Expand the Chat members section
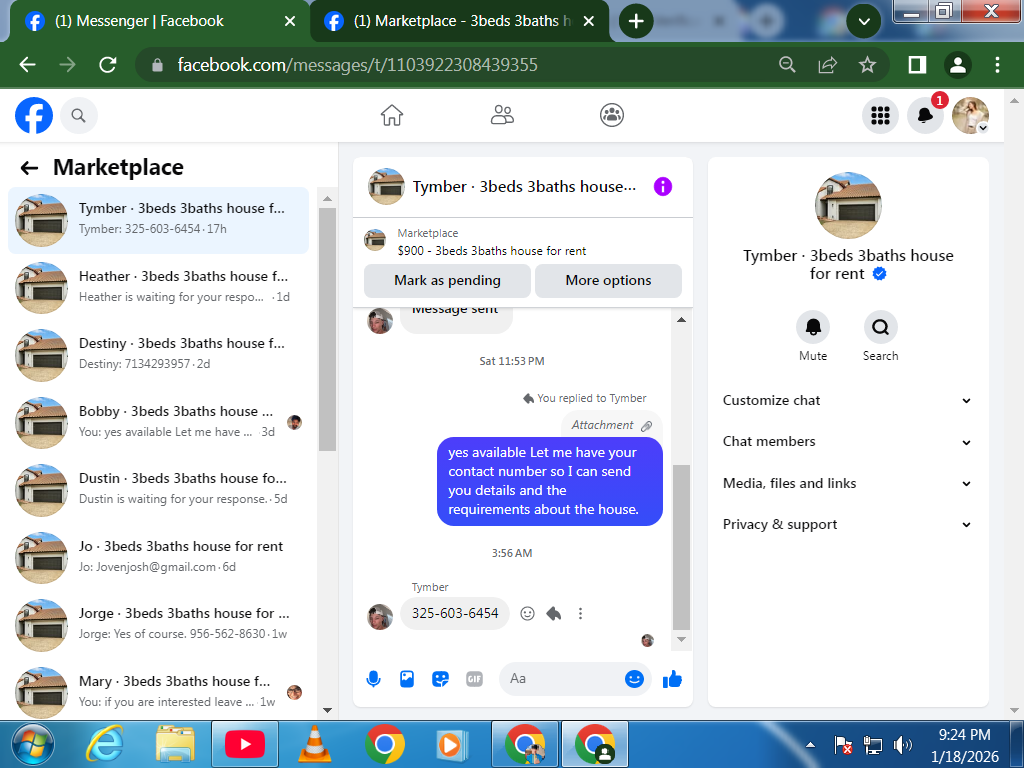Screen dimensions: 1024x768 point(847,442)
